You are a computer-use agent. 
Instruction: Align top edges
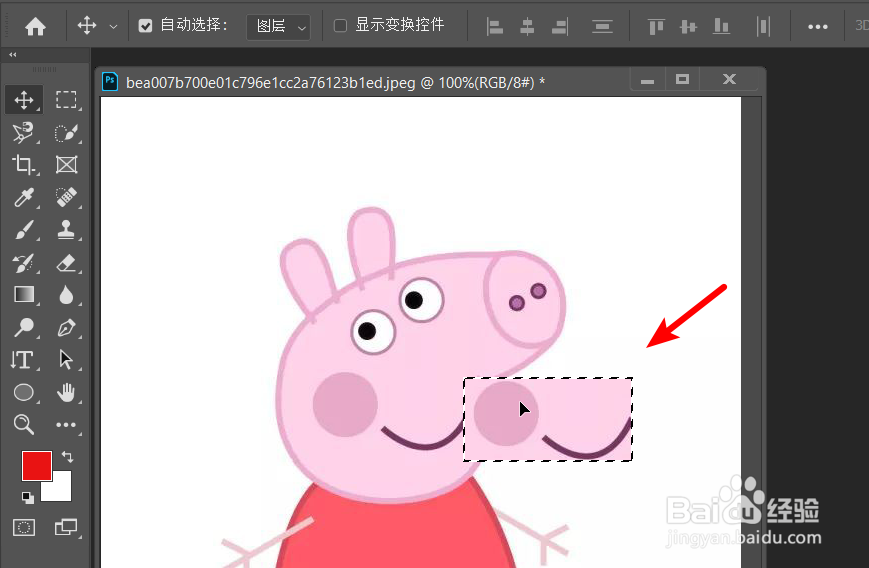[x=656, y=26]
